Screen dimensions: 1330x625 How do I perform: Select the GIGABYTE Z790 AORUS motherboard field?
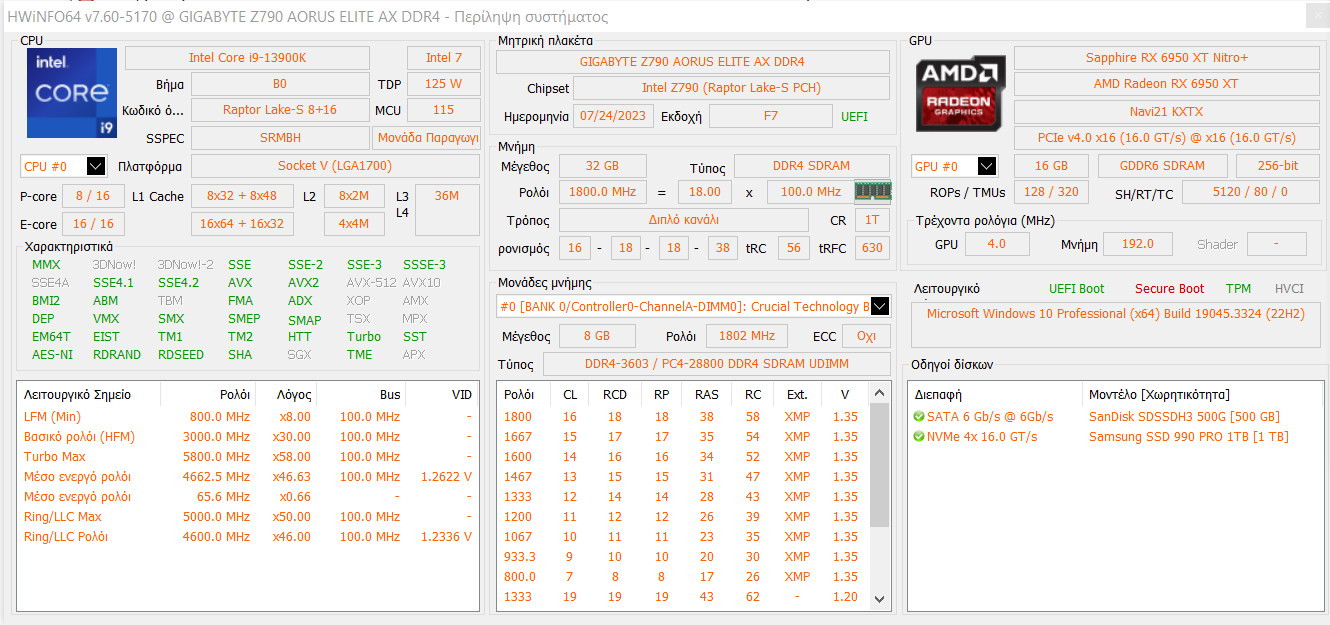point(693,62)
